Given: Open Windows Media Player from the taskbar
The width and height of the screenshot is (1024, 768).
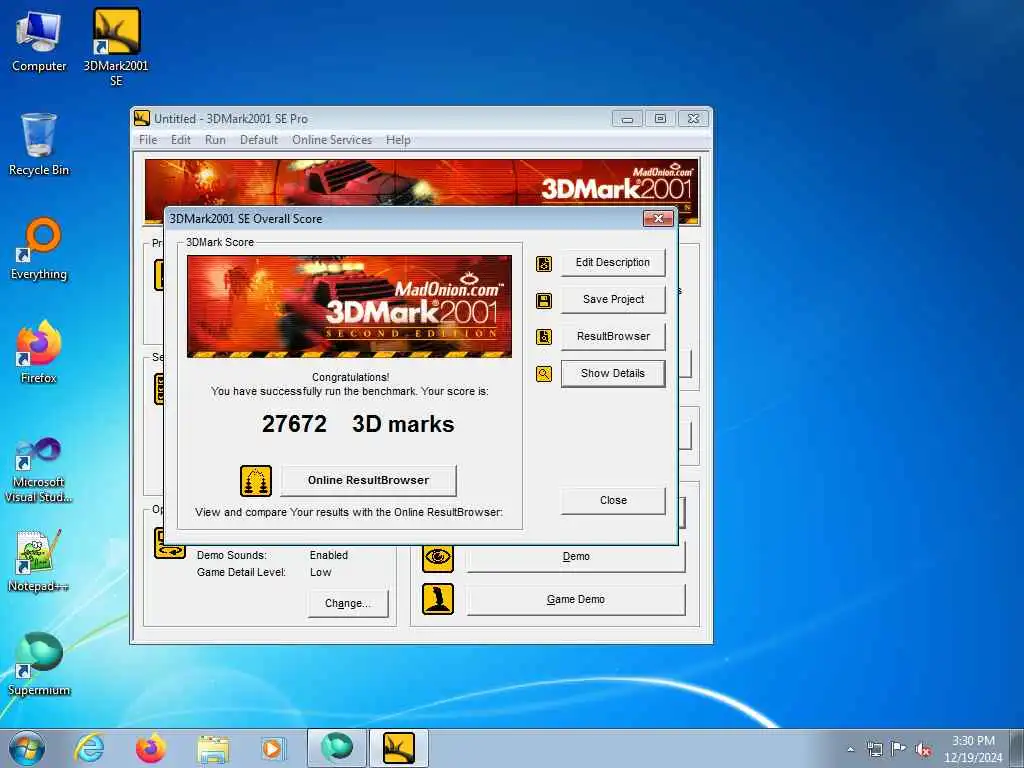Looking at the screenshot, I should click(x=272, y=748).
